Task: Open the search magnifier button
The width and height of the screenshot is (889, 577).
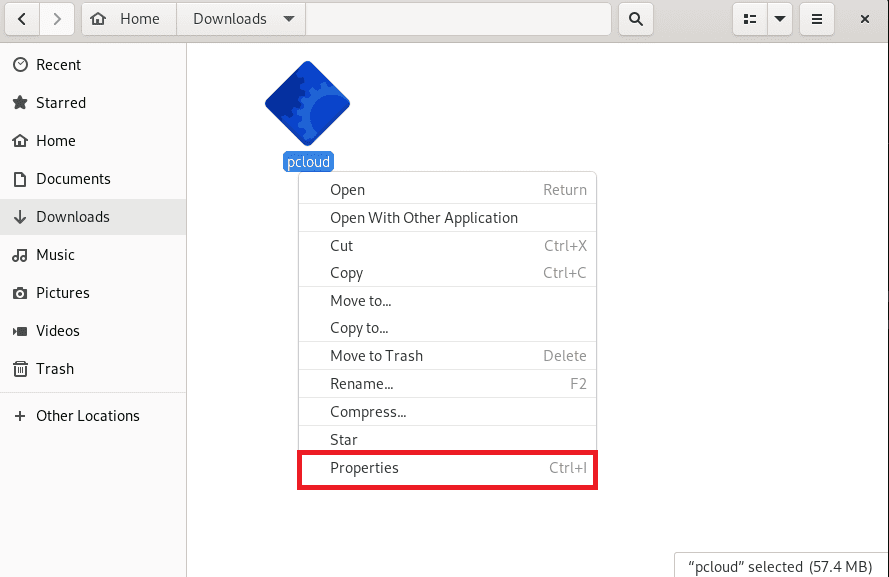Action: click(636, 19)
